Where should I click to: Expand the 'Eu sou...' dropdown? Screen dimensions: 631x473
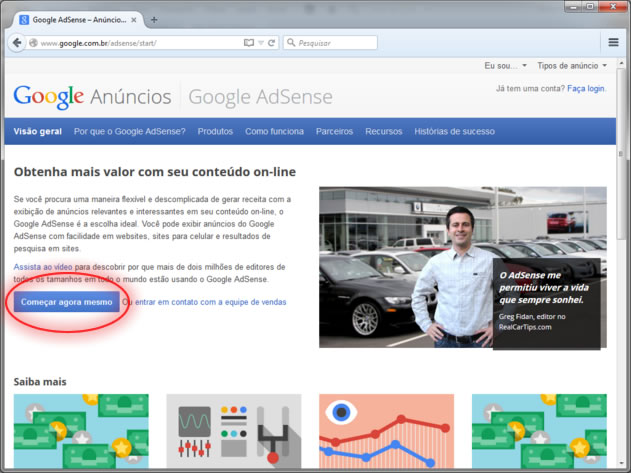(x=505, y=66)
